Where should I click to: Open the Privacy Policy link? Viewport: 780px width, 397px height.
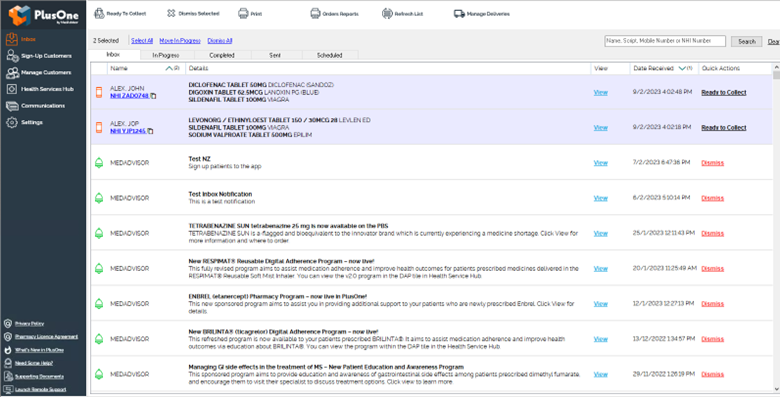pos(29,324)
